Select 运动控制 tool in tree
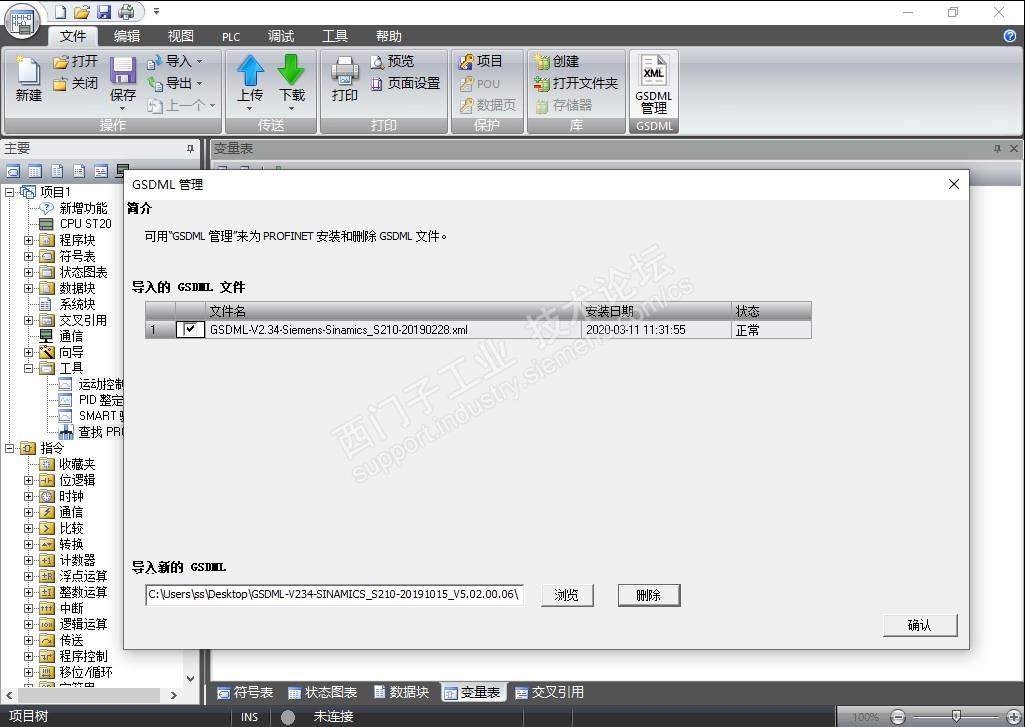Image resolution: width=1025 pixels, height=727 pixels. pyautogui.click(x=101, y=384)
